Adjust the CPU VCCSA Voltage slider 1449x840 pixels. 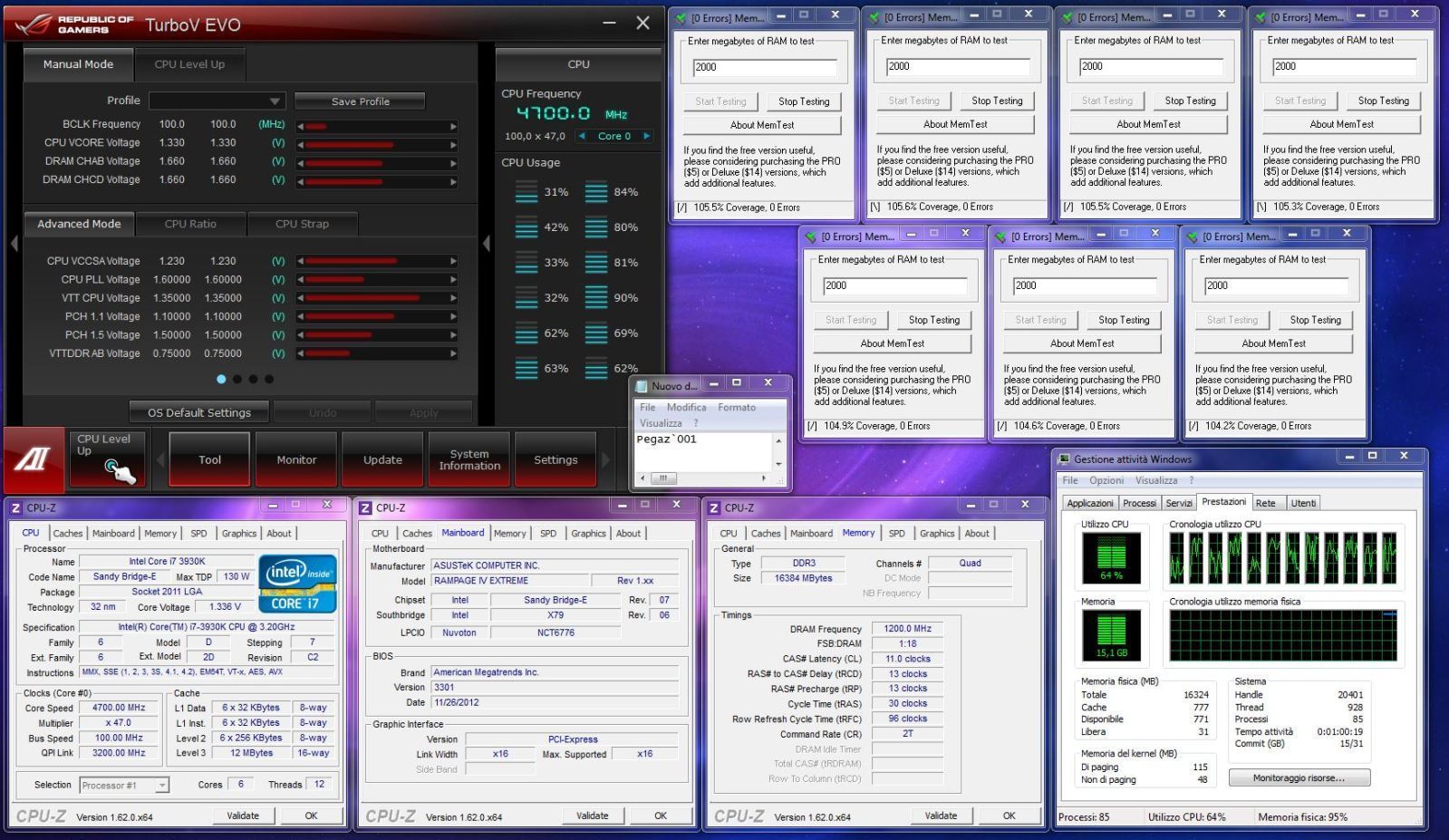point(377,263)
